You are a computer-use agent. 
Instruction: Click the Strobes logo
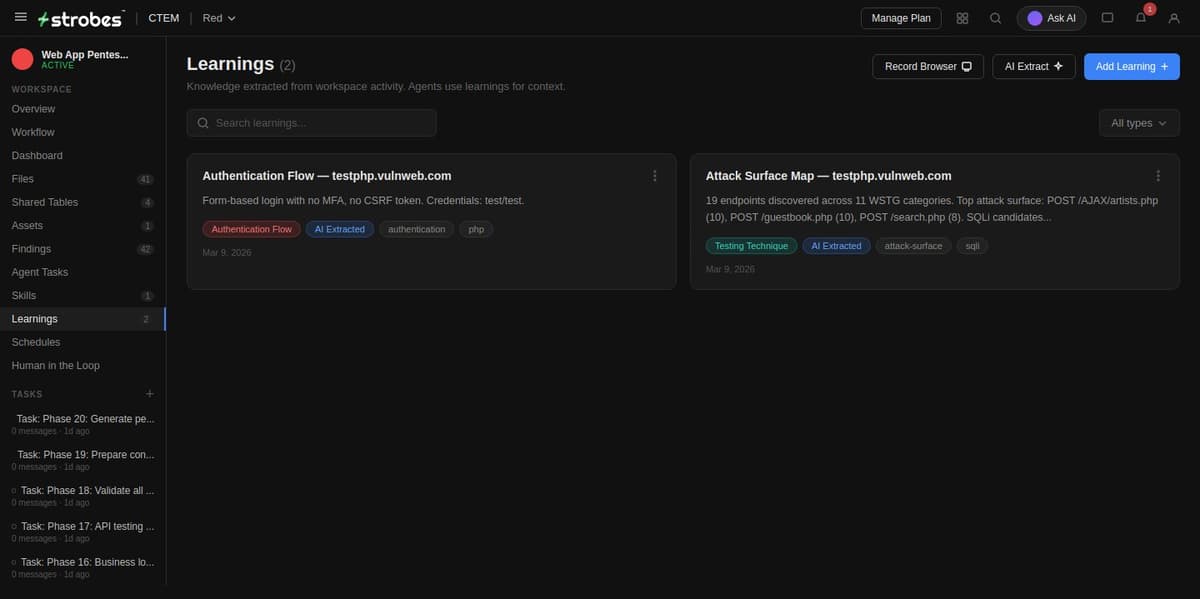pos(79,18)
